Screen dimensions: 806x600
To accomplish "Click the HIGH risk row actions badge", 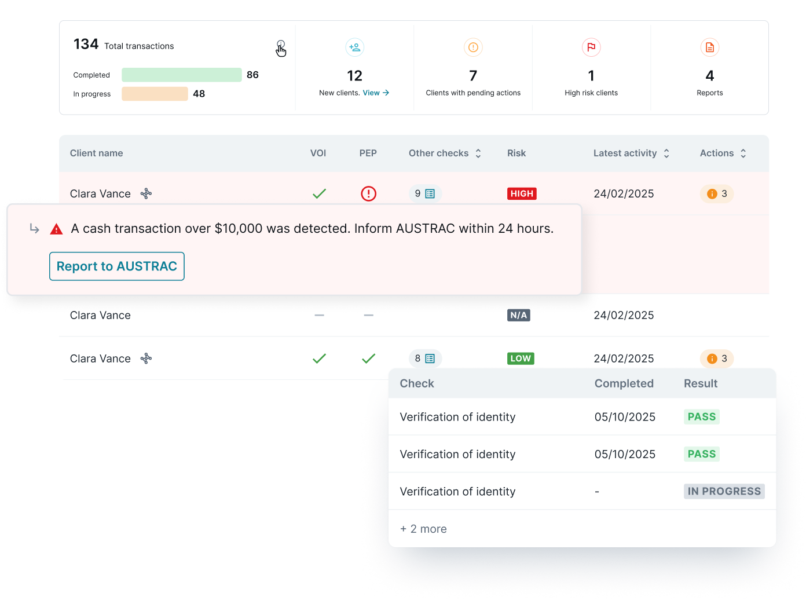I will coord(716,194).
